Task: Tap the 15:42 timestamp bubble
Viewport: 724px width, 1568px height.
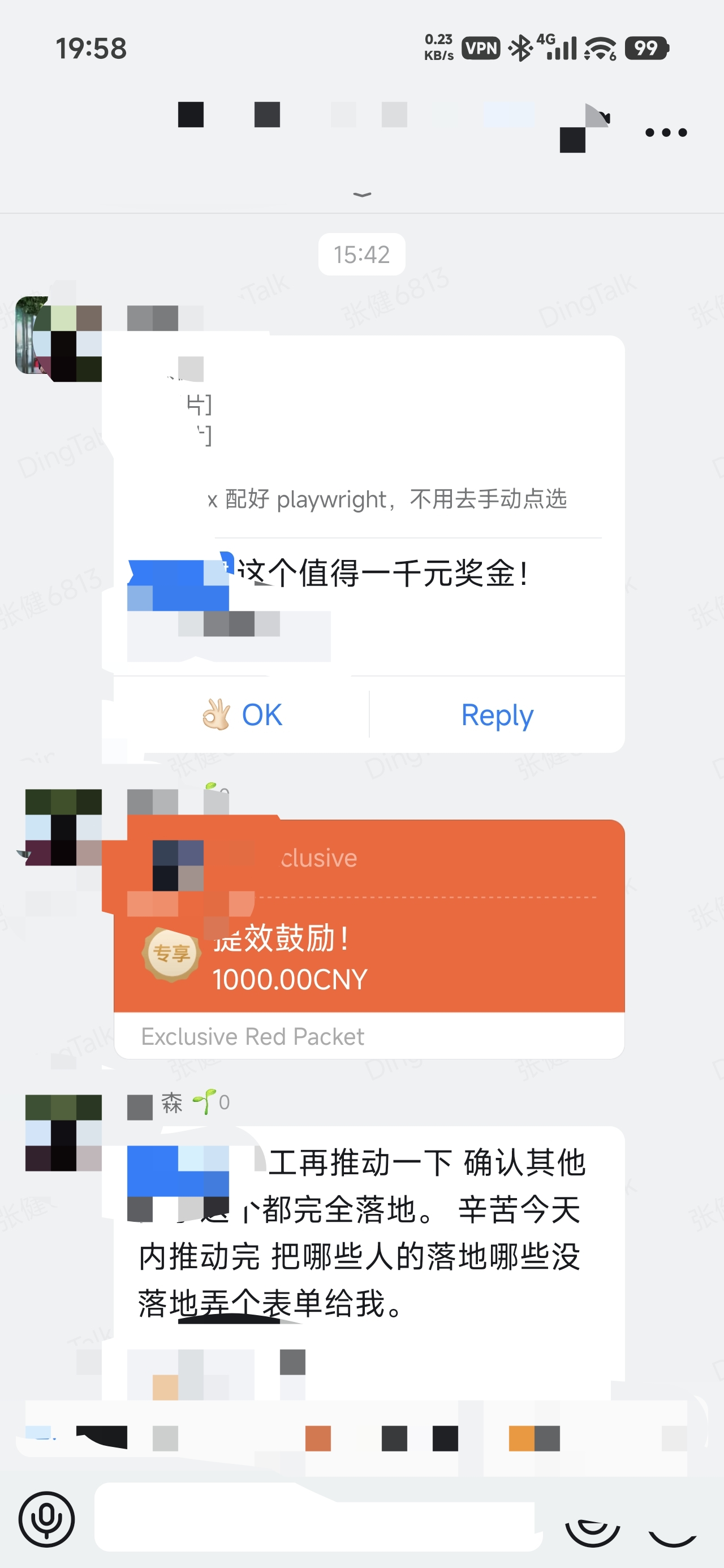Action: pyautogui.click(x=361, y=255)
